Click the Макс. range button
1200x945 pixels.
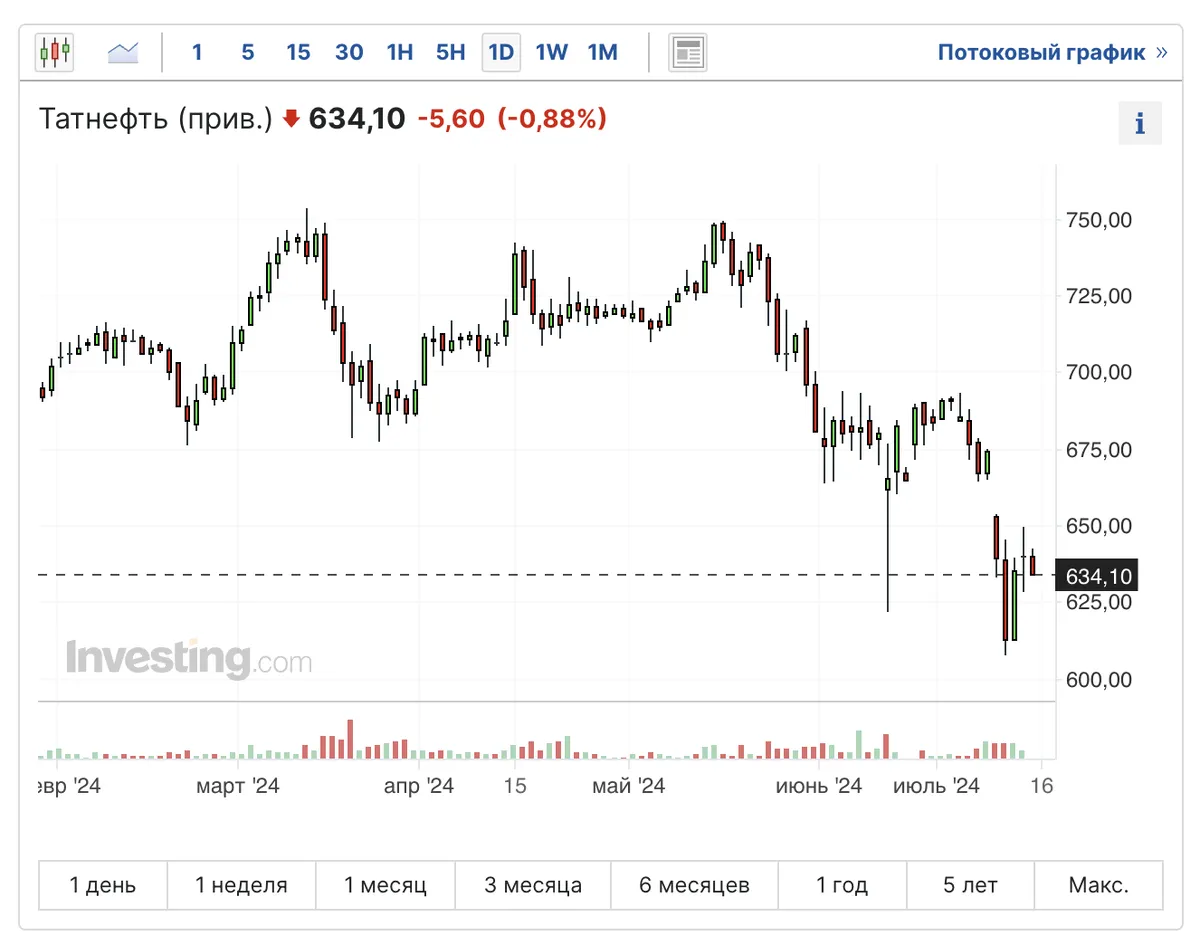point(1098,885)
